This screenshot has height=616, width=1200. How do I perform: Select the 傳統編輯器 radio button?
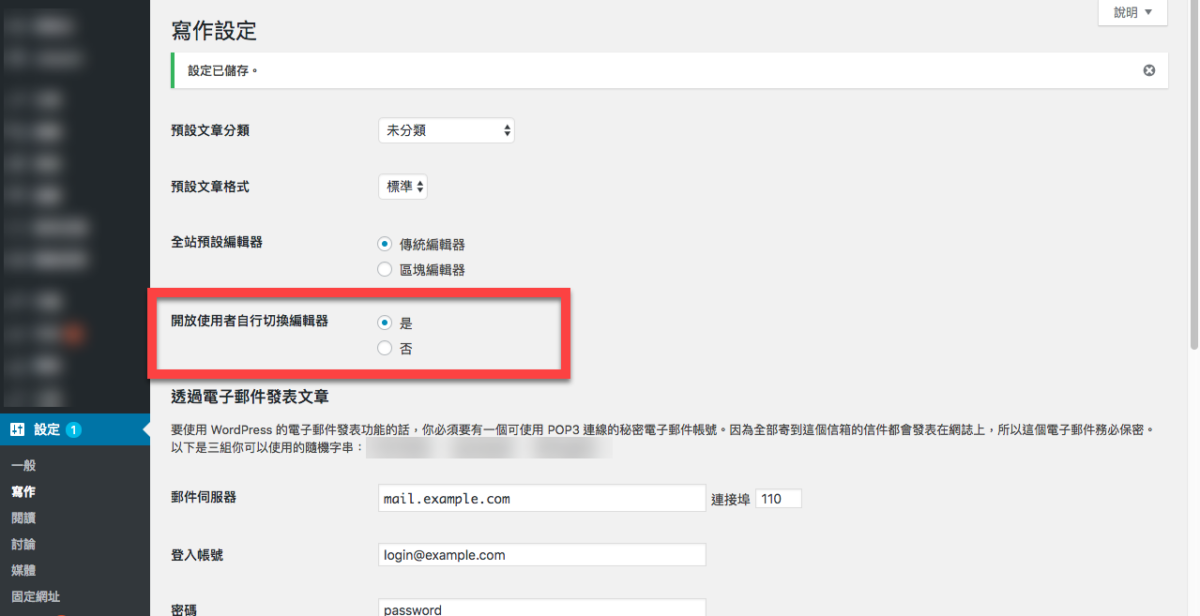(385, 244)
